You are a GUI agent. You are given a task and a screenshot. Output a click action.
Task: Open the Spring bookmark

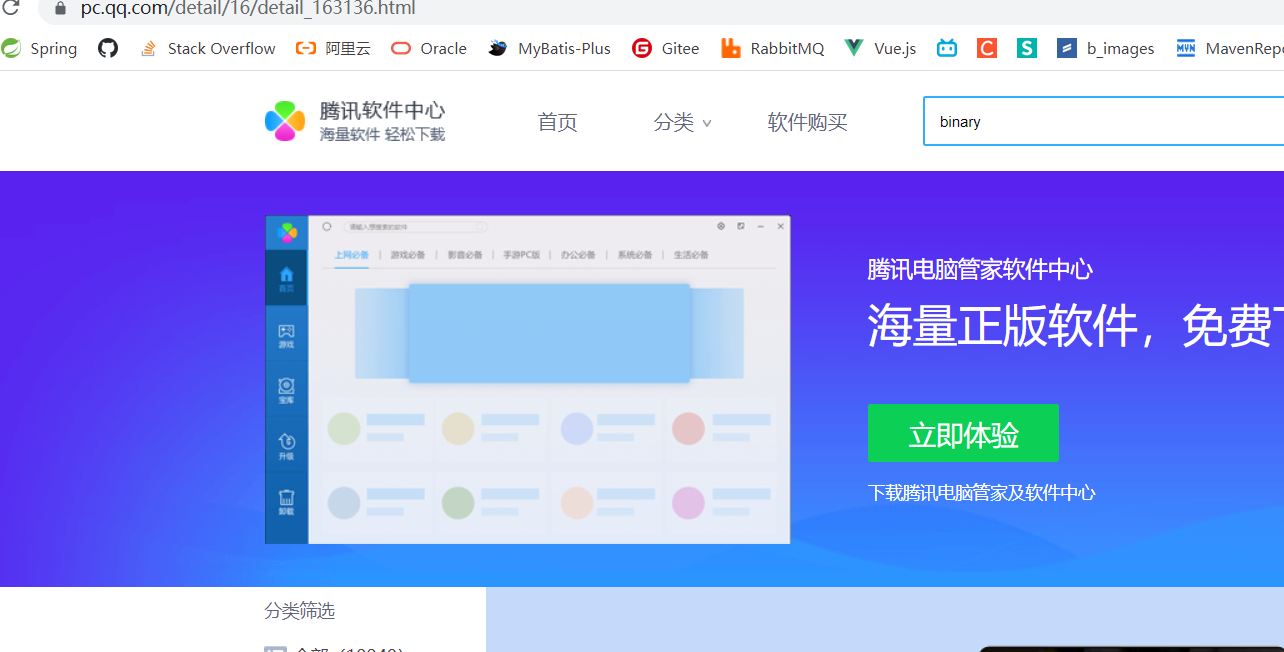(40, 48)
